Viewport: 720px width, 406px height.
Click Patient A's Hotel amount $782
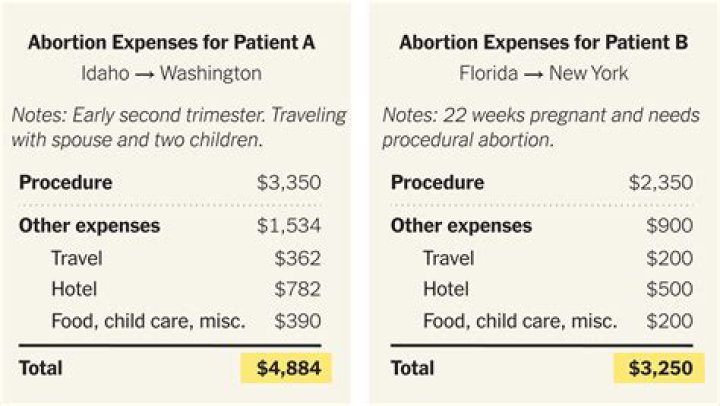point(298,289)
